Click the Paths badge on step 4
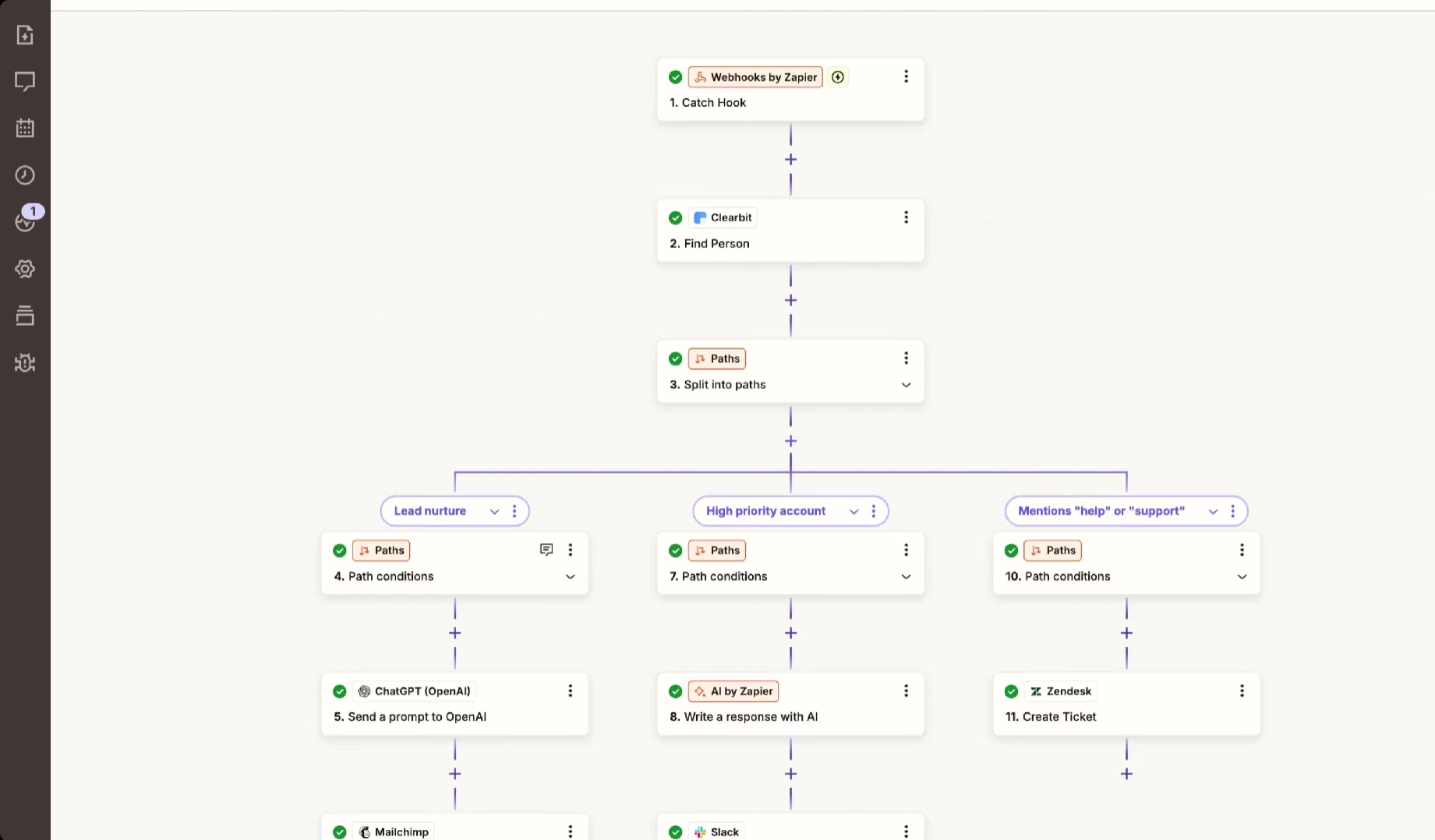 381,550
